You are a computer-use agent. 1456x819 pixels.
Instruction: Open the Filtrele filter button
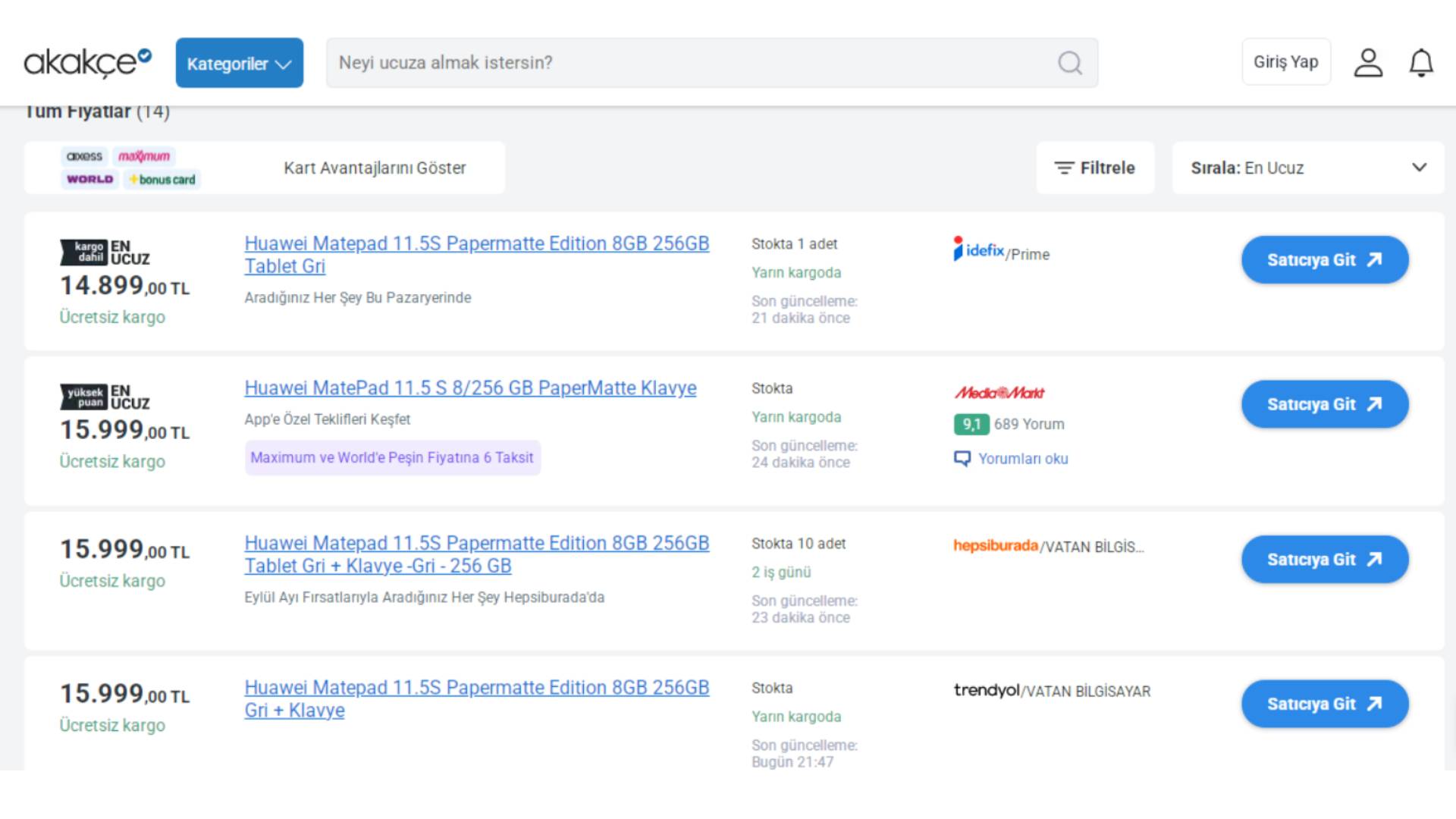1095,168
